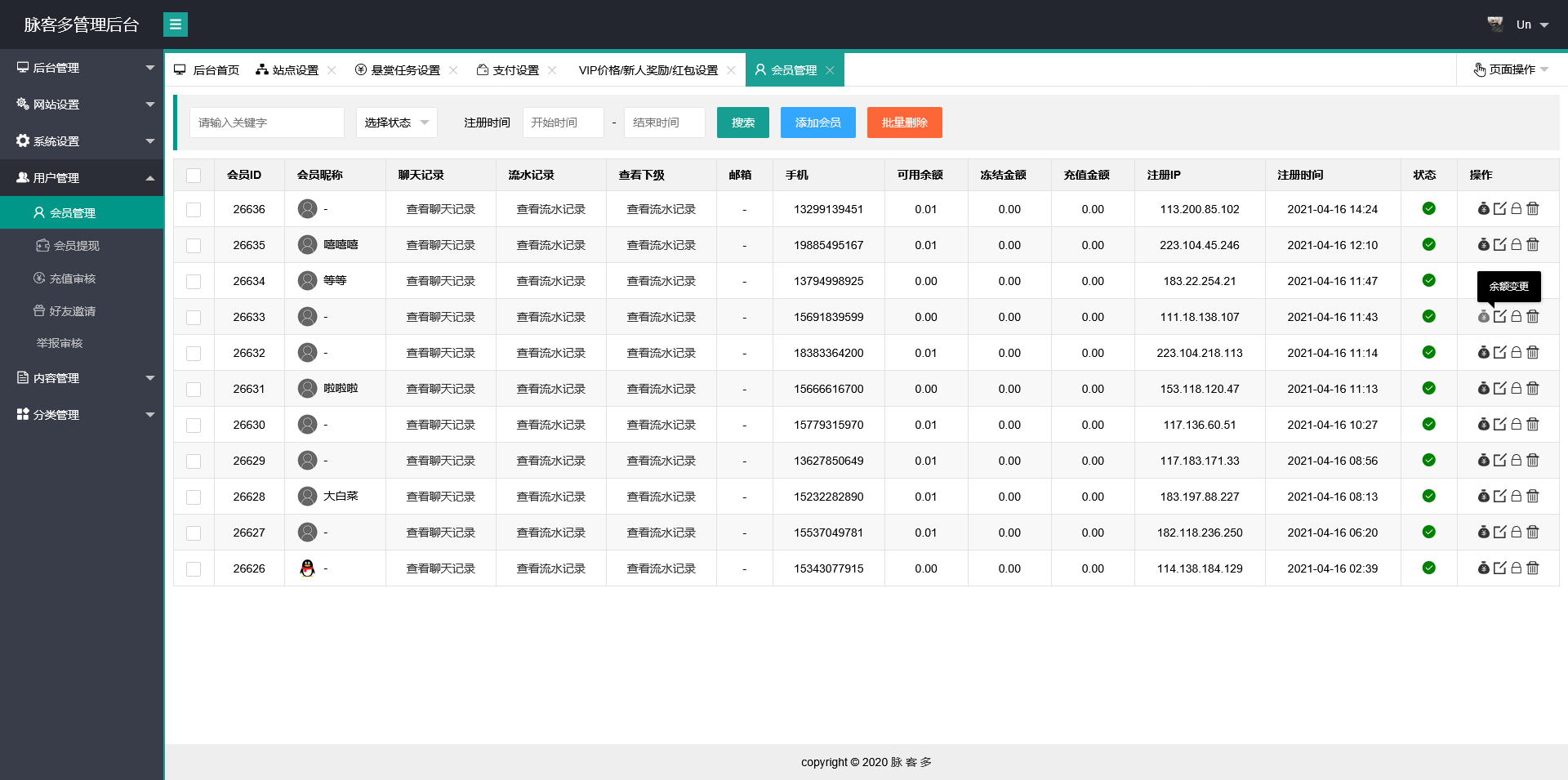Click lock icon for member 26632
The height and width of the screenshot is (780, 1568).
click(x=1516, y=353)
